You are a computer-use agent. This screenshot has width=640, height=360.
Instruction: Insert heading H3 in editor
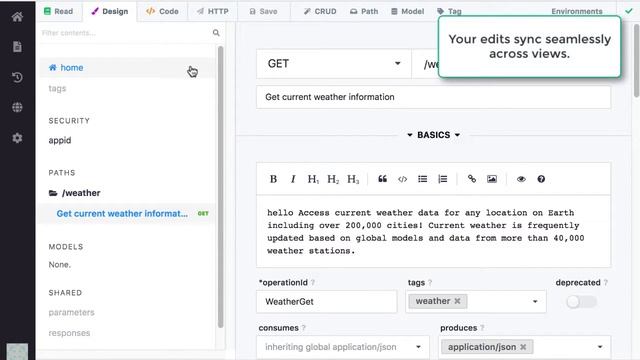(x=353, y=179)
